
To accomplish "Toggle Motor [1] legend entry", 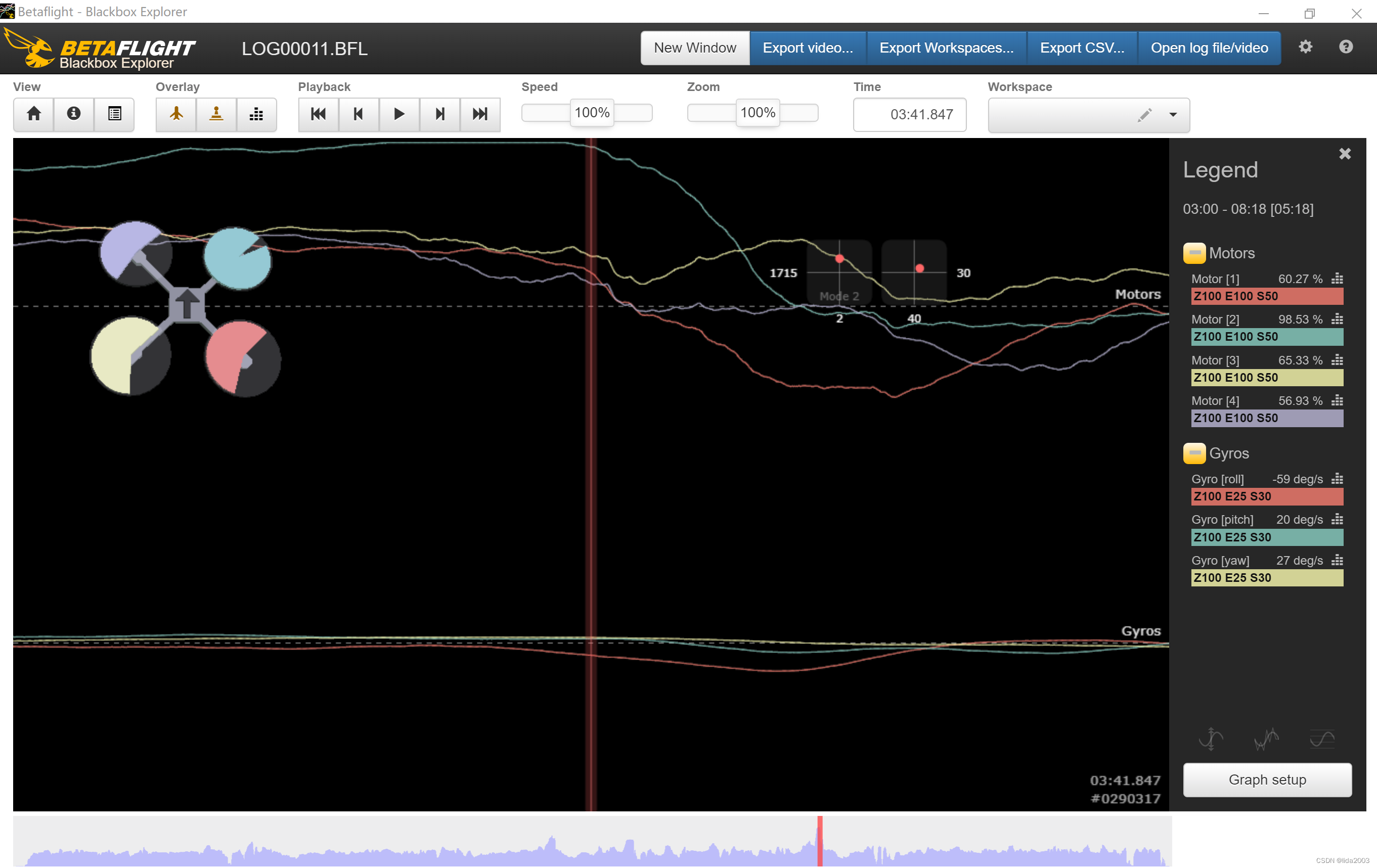I will coord(1215,279).
